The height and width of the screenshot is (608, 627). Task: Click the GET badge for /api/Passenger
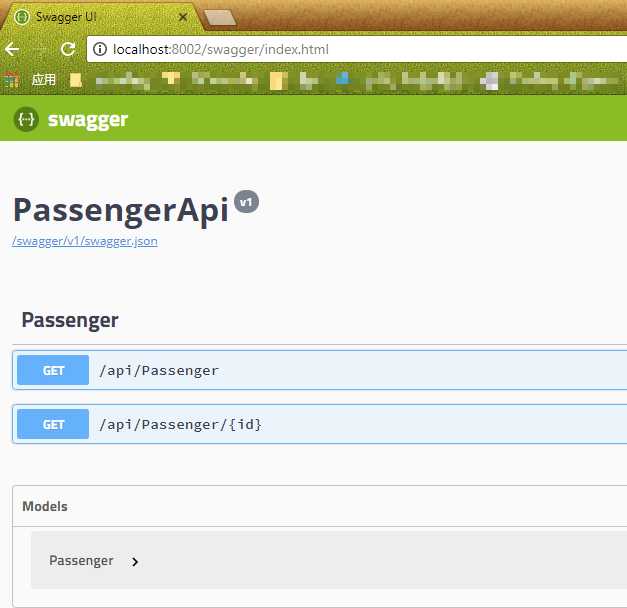[53, 370]
